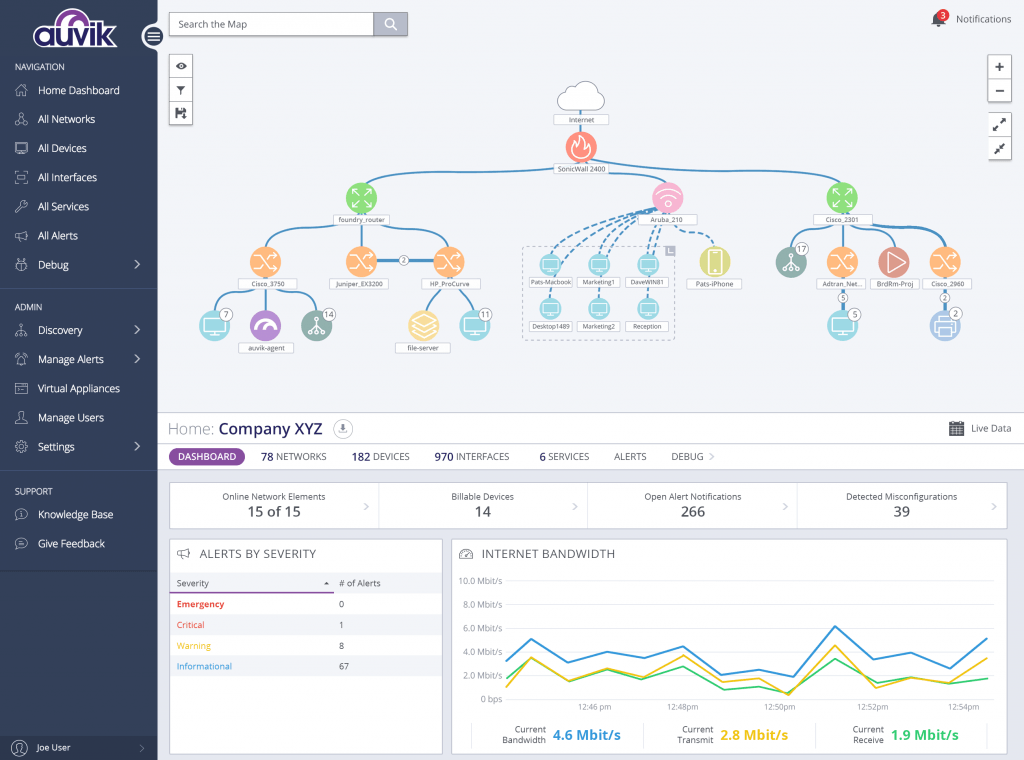Zoom in the map with plus button
This screenshot has width=1024, height=760.
999,67
